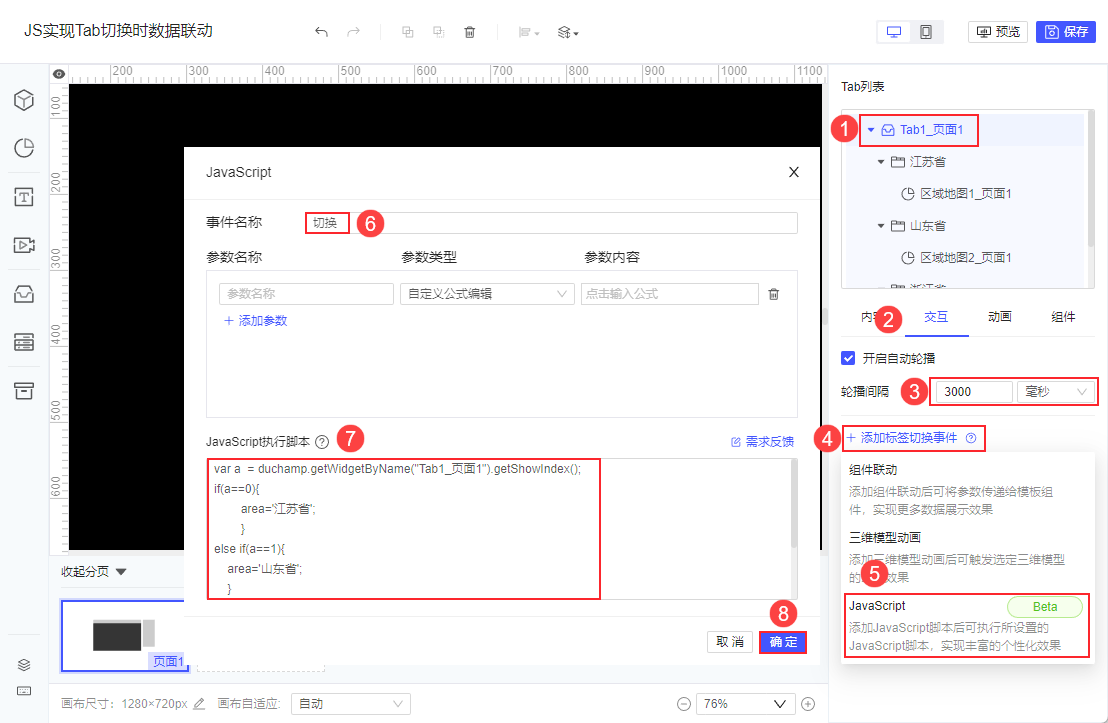Open the table list sidebar icon
1108x723 pixels.
24,342
